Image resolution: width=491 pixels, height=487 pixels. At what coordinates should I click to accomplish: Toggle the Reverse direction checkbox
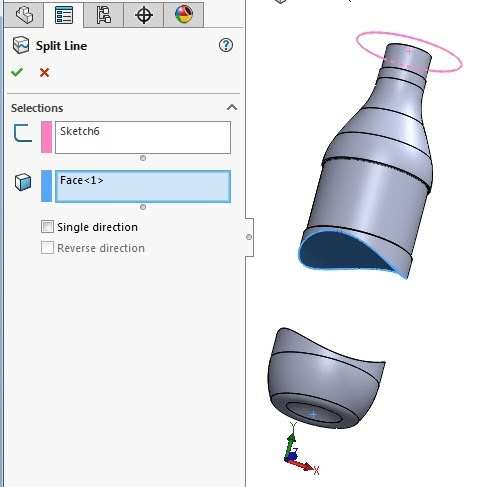coord(47,248)
